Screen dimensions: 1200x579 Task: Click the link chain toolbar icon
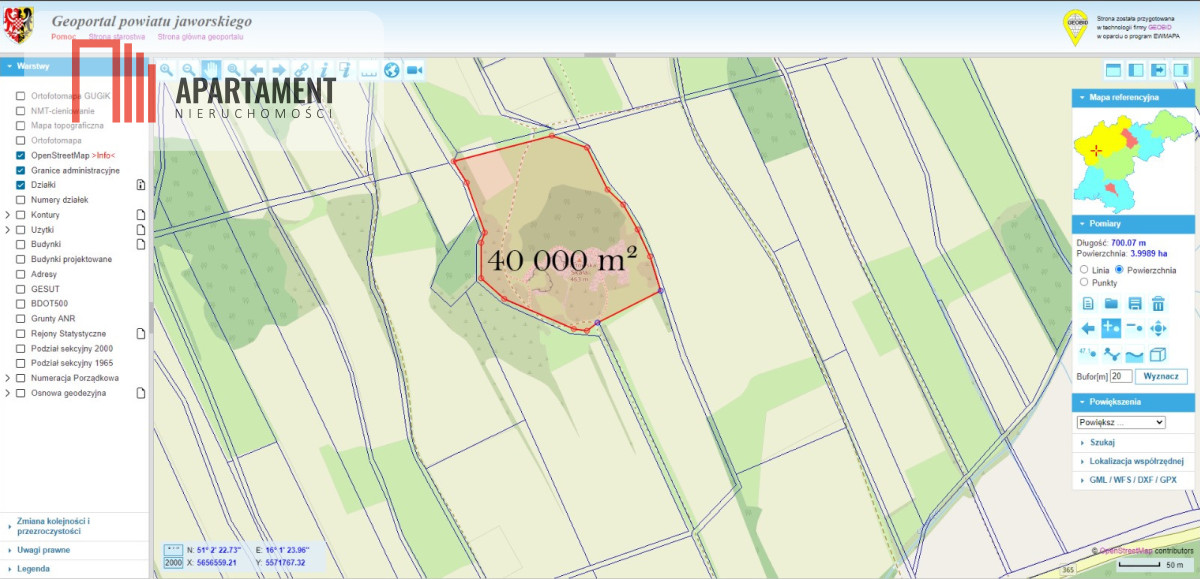[301, 70]
